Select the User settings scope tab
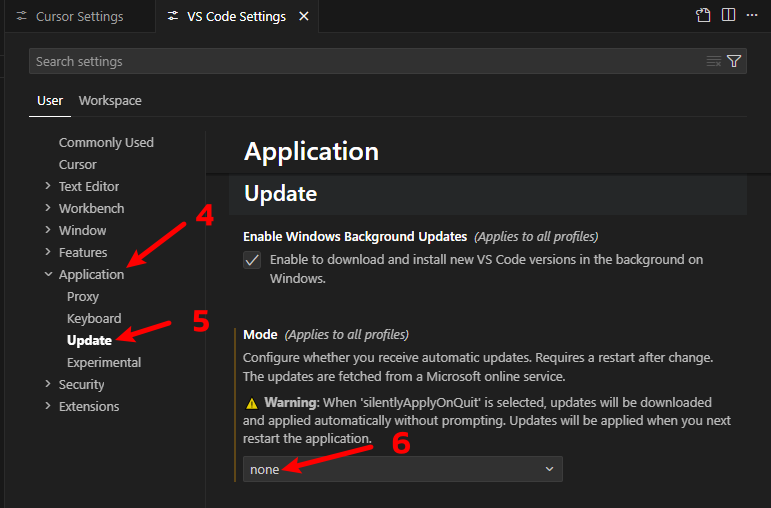Image resolution: width=771 pixels, height=508 pixels. [50, 101]
